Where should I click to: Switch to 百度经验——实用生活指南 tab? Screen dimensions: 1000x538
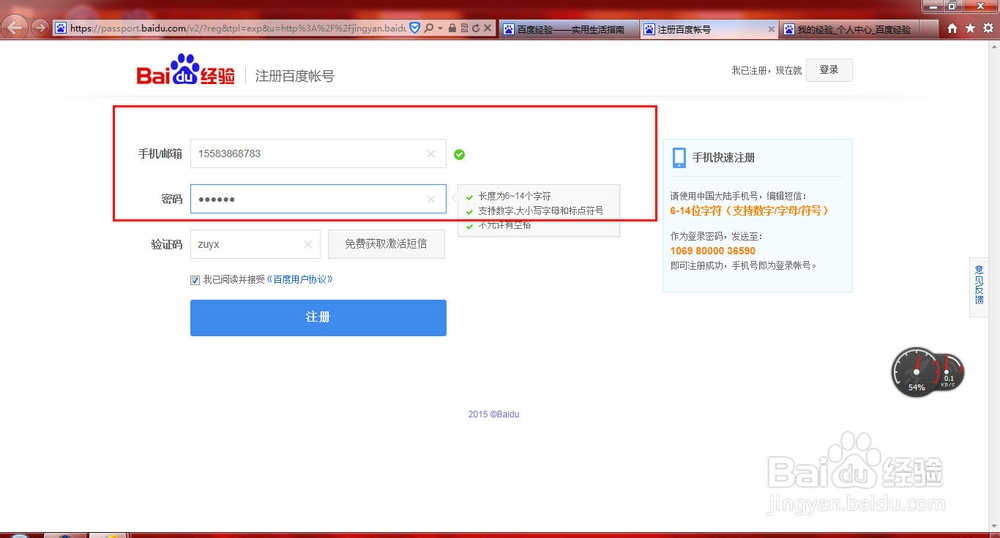[570, 29]
